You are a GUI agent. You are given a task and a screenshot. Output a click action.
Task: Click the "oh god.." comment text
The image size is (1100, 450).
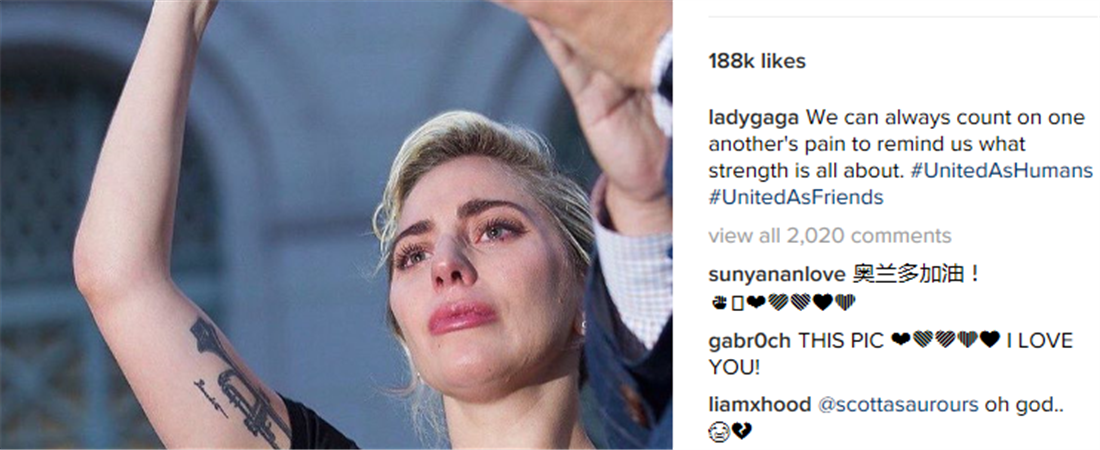[x=1024, y=405]
